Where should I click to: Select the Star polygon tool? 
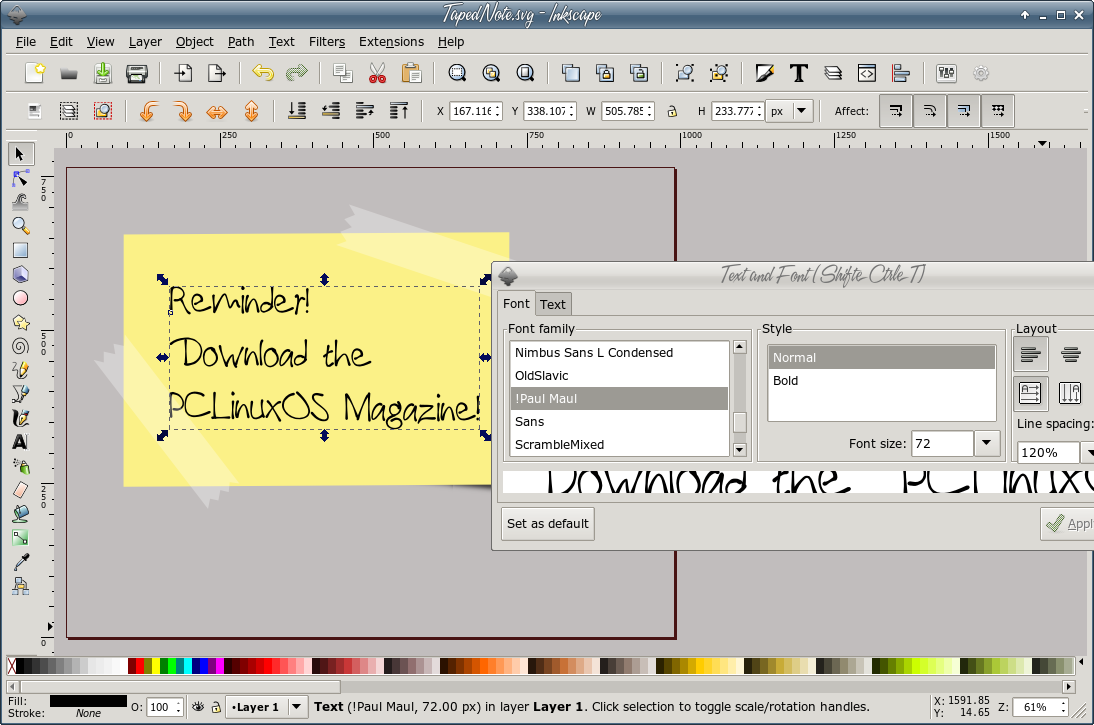point(20,322)
